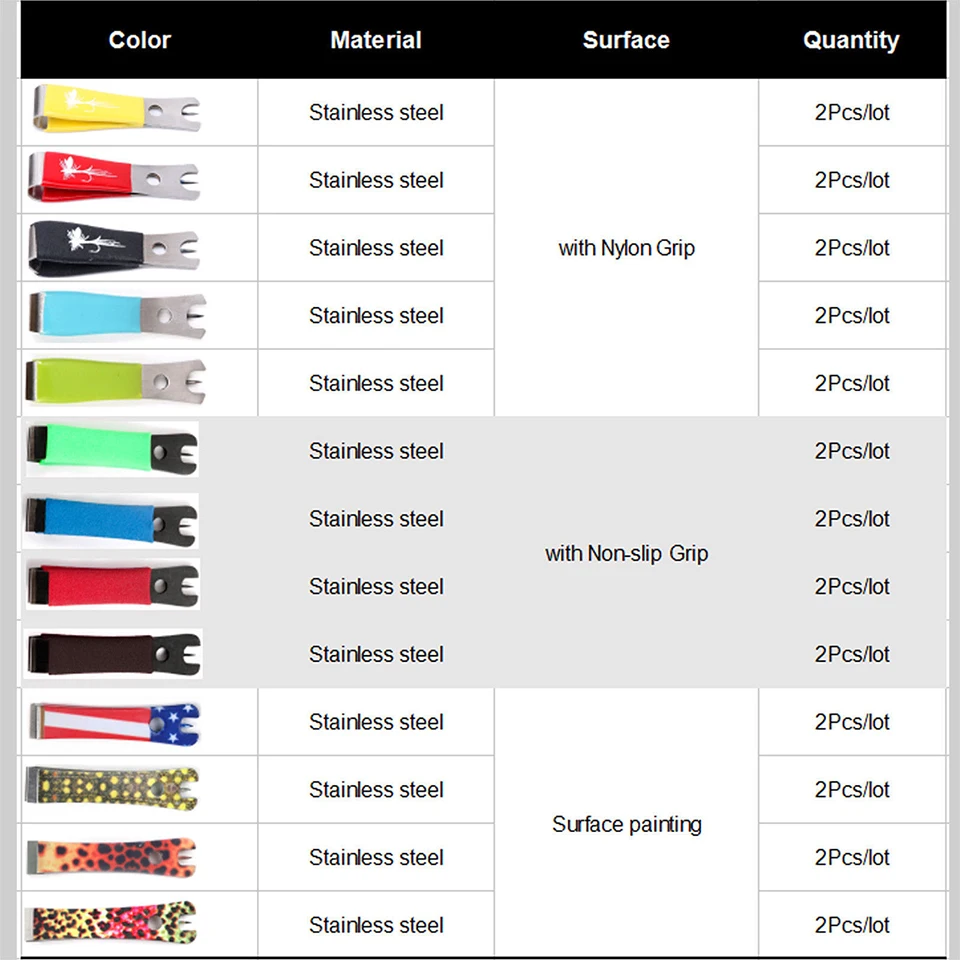
Task: Select the red non-slip grip nipper
Action: coord(113,585)
